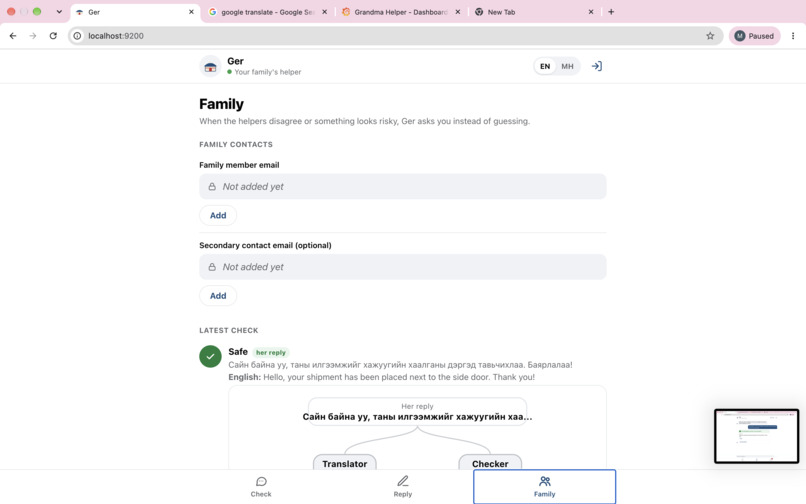
Task: Click lock icon in Secondary contact email field
Action: click(x=212, y=267)
